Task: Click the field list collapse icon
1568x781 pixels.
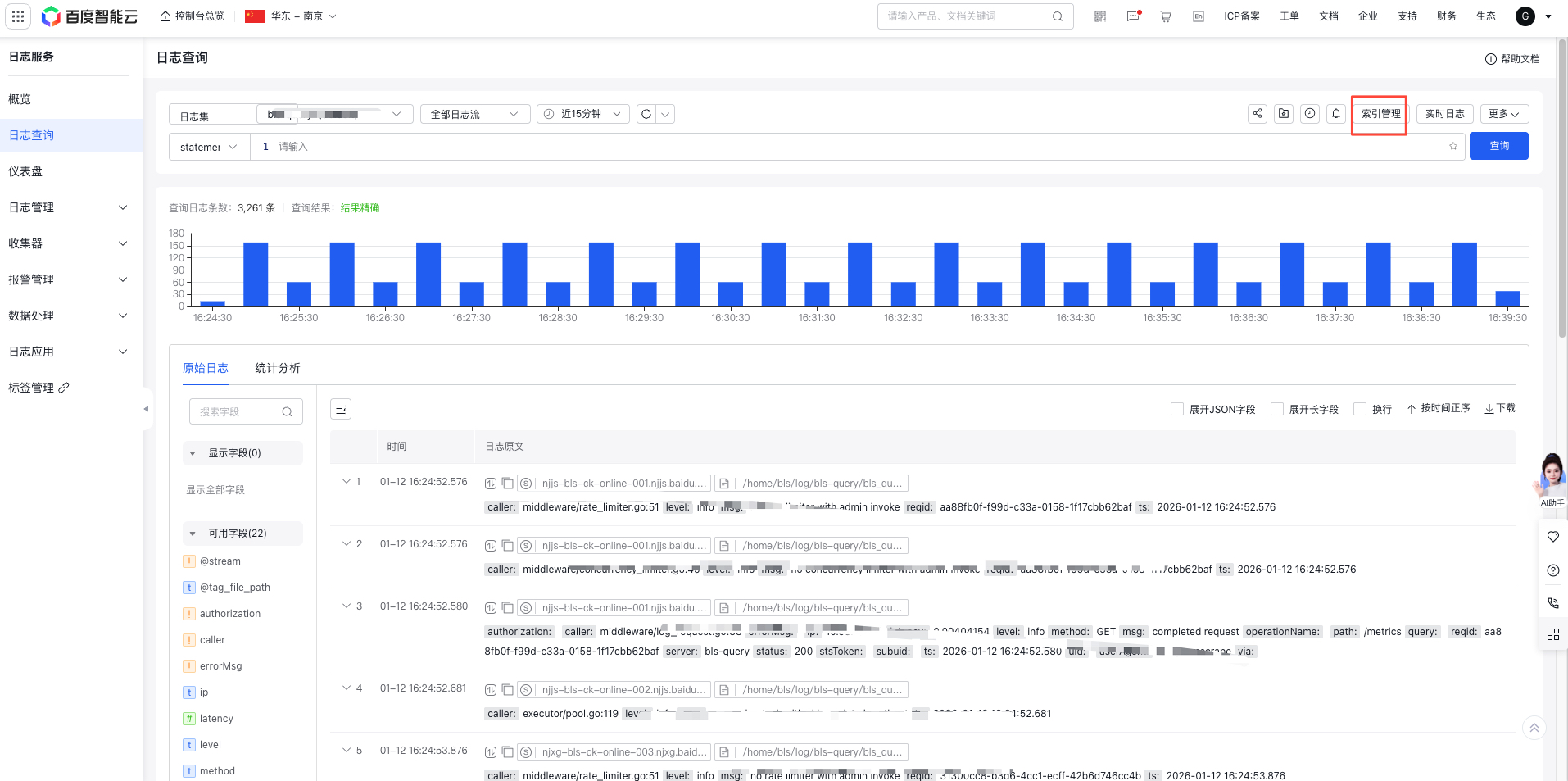Action: click(341, 409)
